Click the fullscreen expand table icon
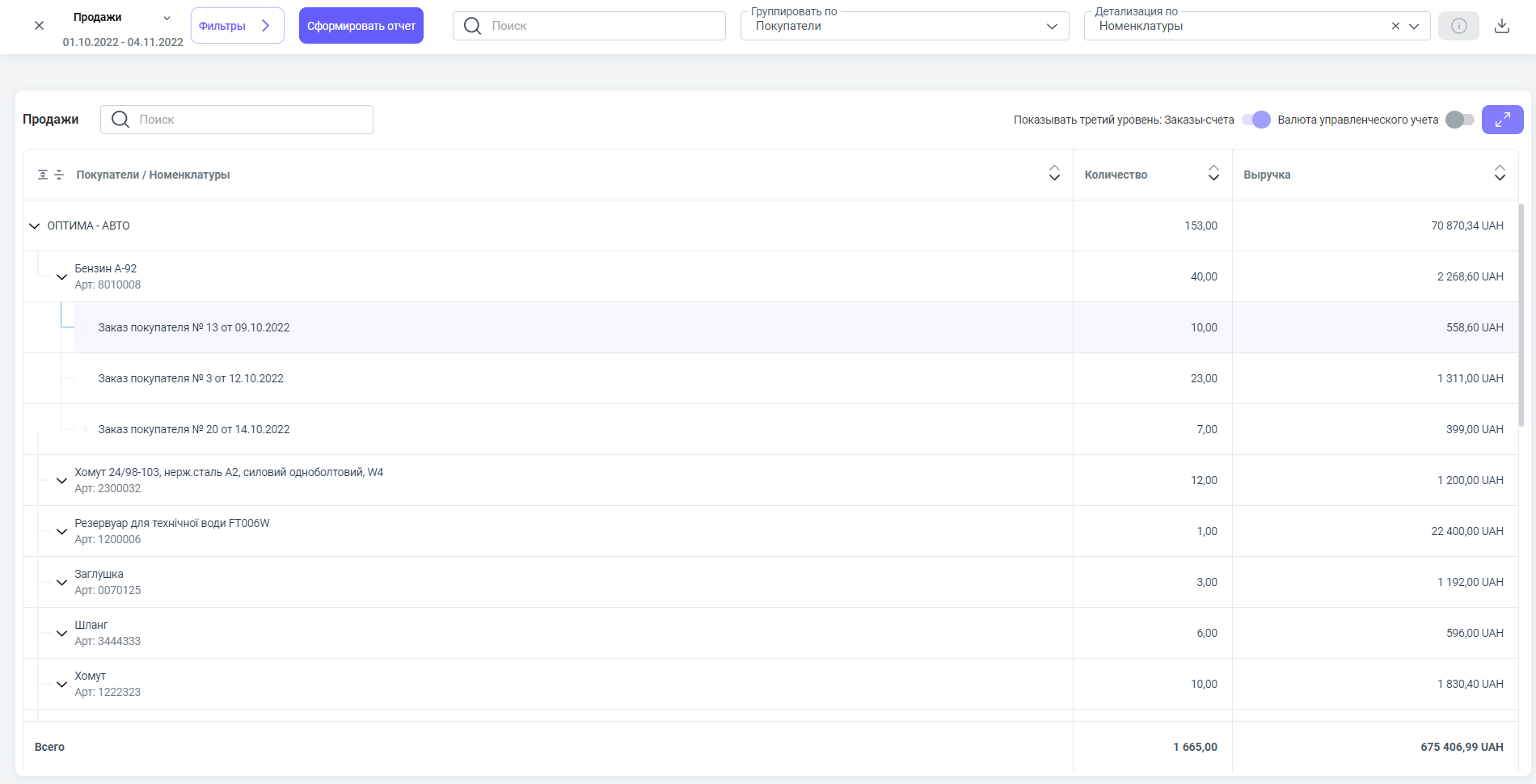Viewport: 1536px width, 784px height. (1502, 120)
